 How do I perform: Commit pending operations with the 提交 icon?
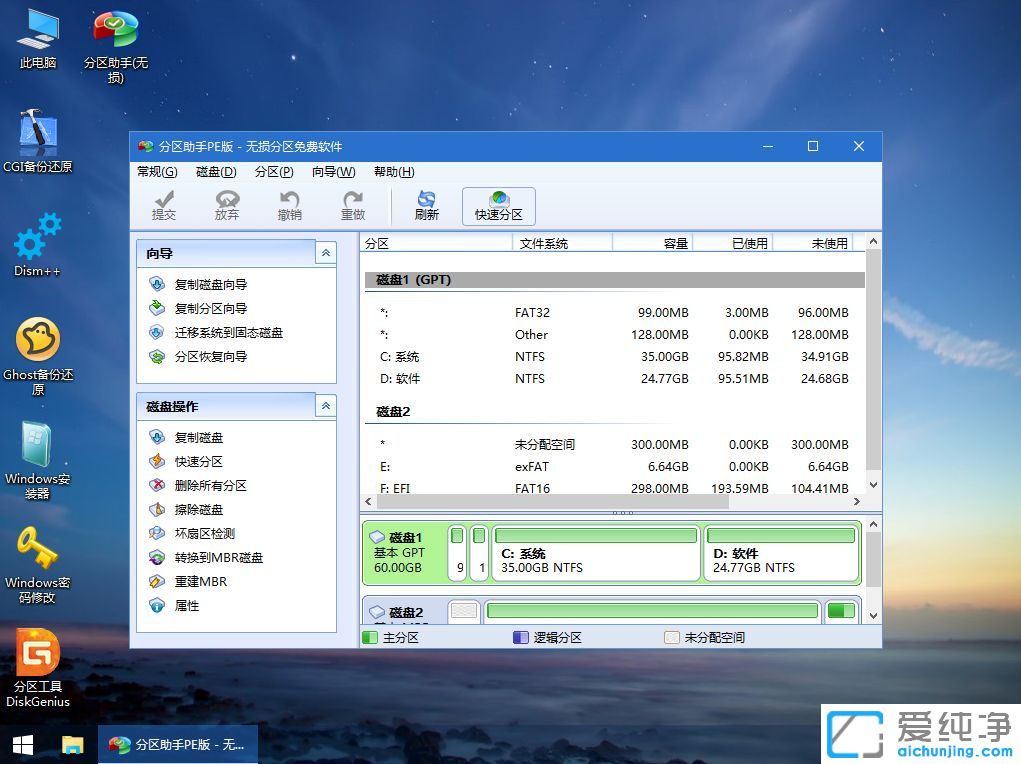(164, 206)
